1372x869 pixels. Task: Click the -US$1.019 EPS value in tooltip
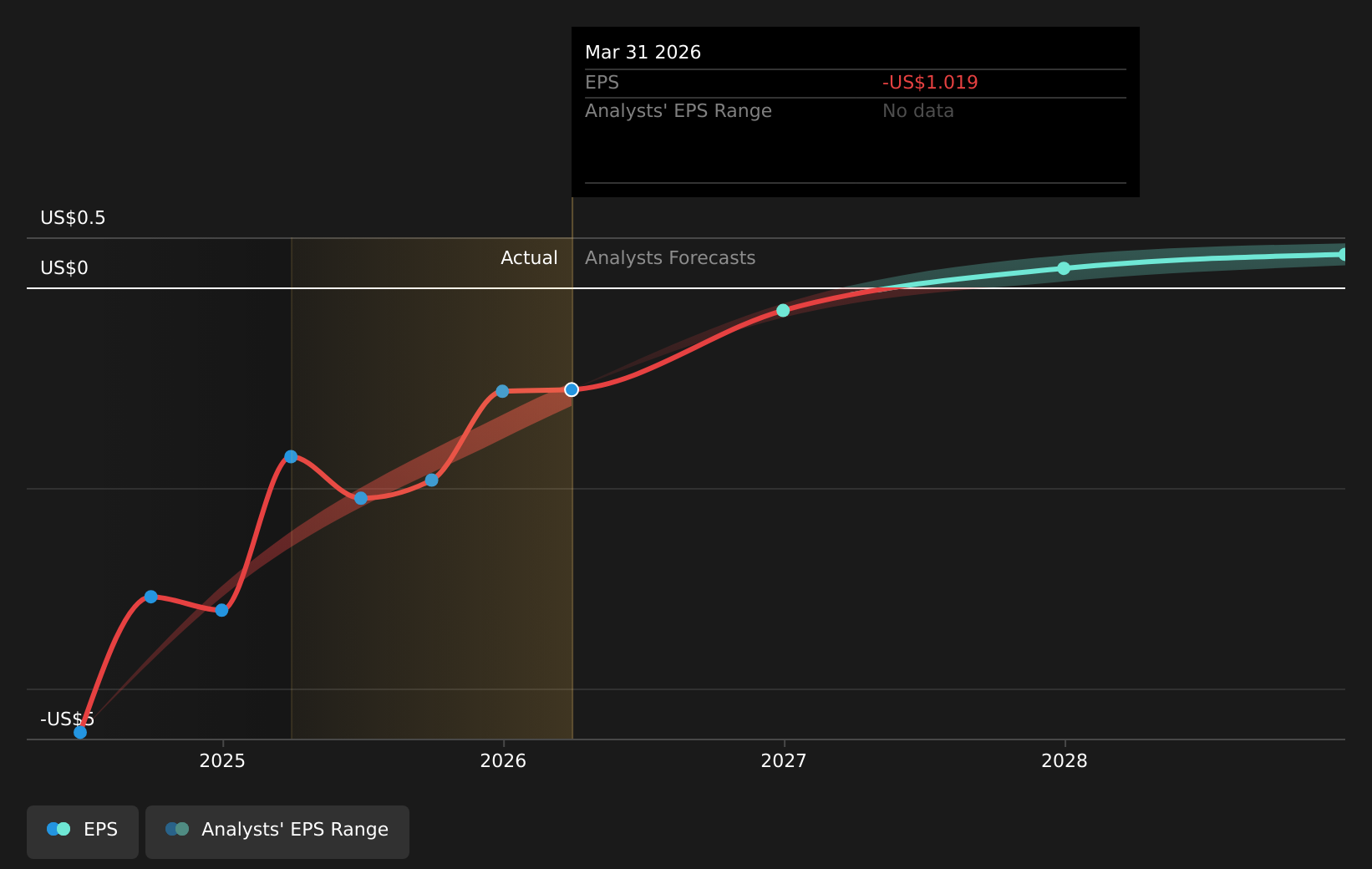coord(930,83)
